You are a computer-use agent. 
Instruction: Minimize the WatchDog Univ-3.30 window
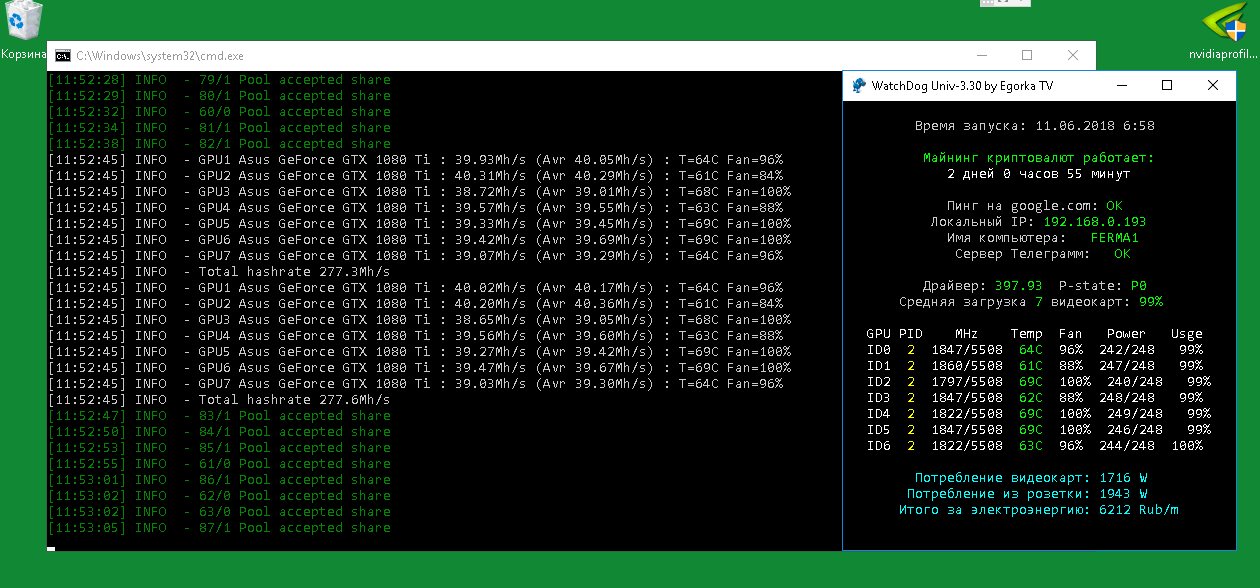tap(1121, 86)
